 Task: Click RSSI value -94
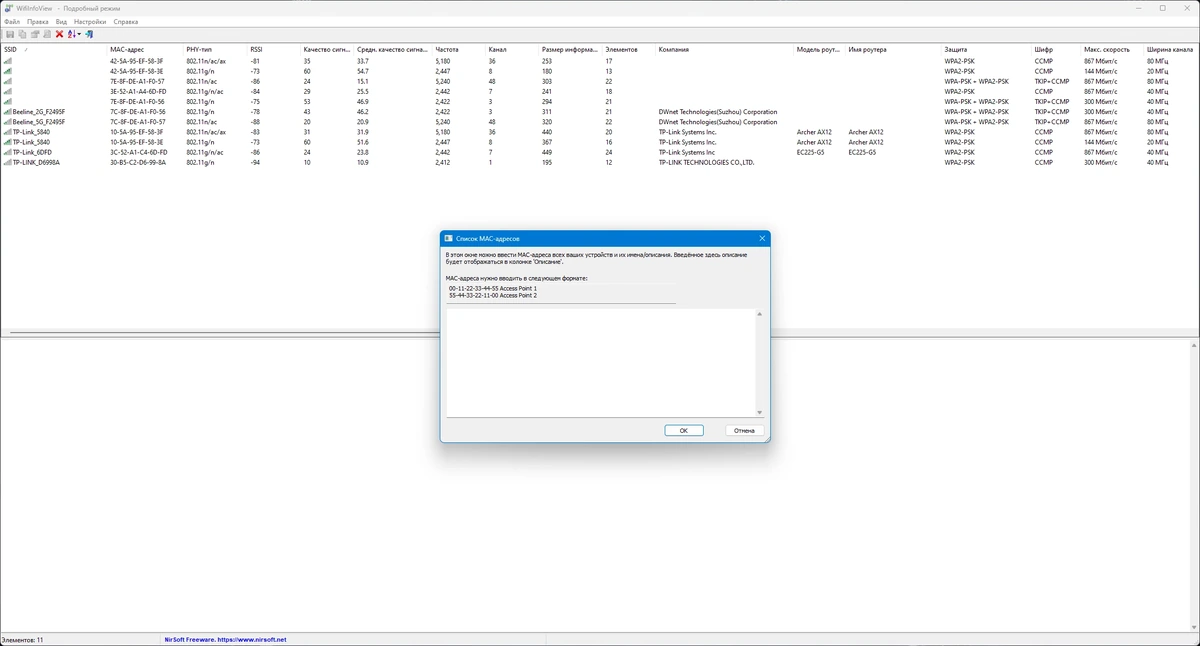point(256,162)
